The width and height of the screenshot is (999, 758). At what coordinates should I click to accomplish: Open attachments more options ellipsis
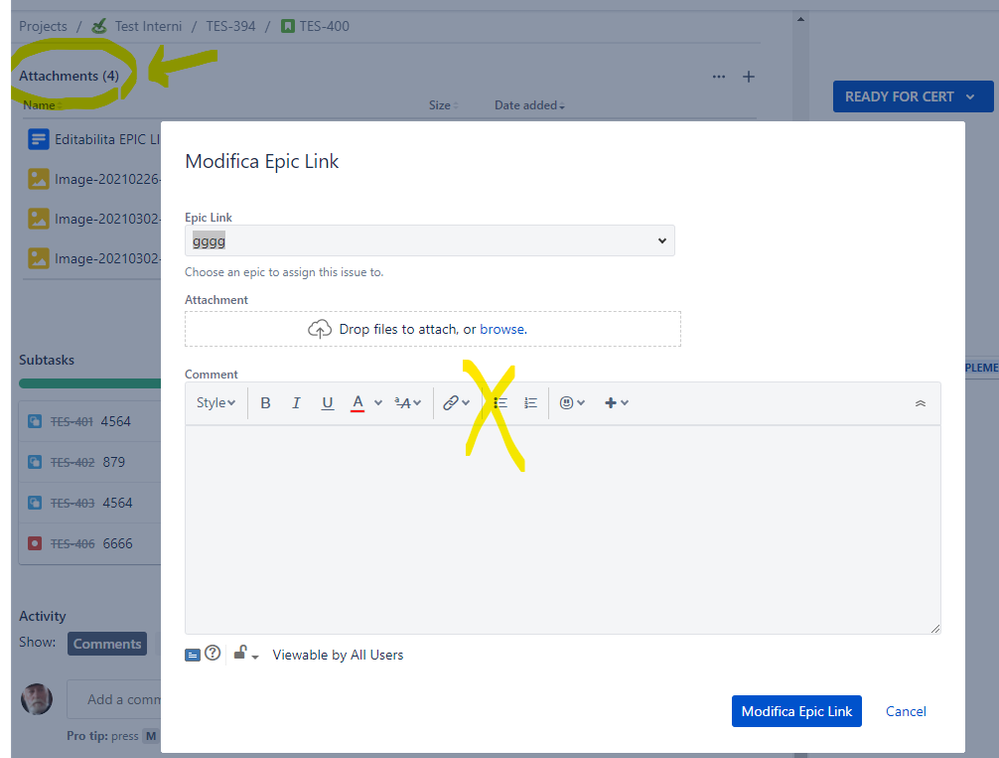click(x=719, y=77)
